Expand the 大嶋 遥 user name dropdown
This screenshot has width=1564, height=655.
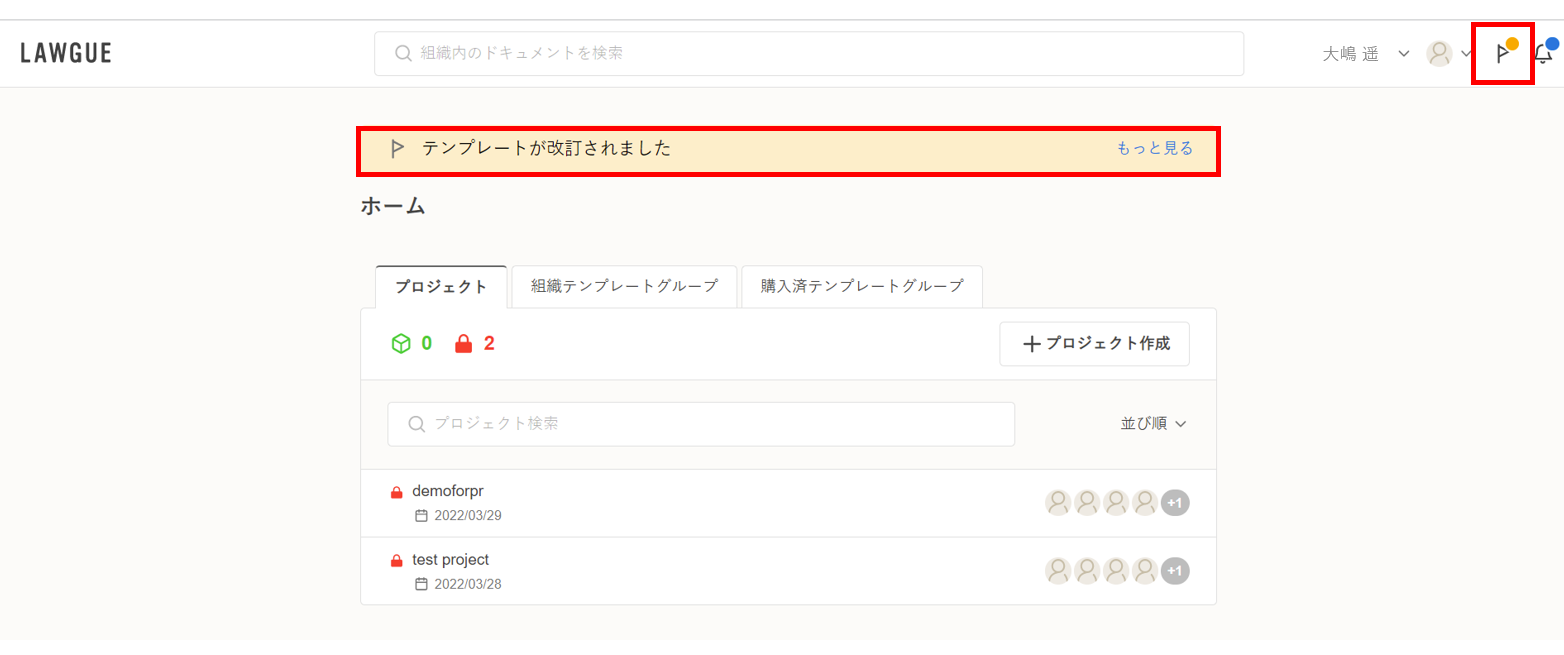[1365, 54]
